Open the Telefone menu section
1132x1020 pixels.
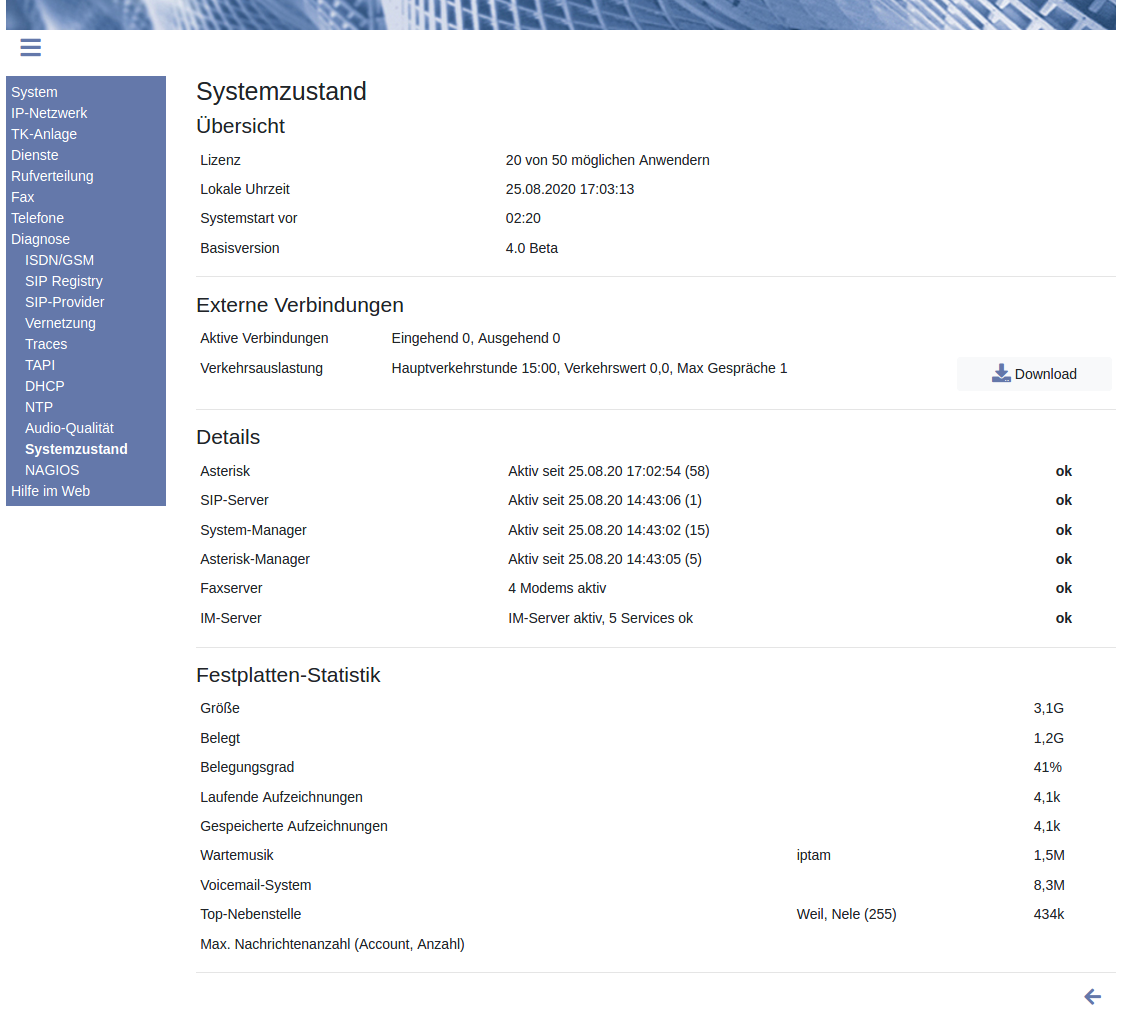tap(37, 218)
